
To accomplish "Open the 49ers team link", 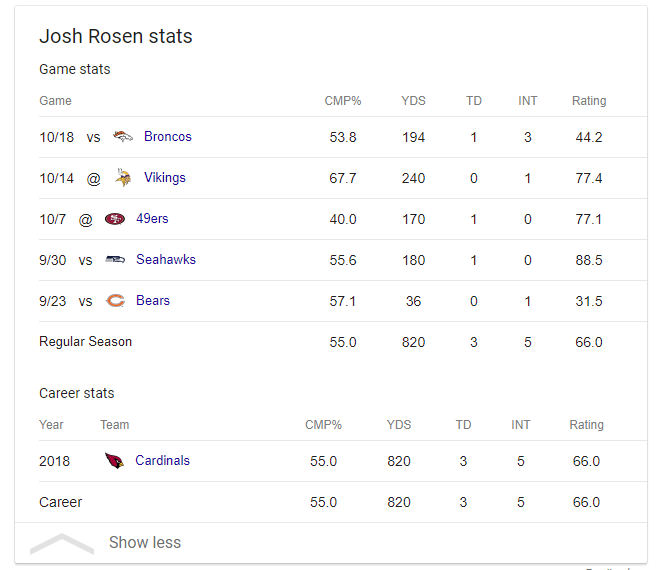I will 152,218.
